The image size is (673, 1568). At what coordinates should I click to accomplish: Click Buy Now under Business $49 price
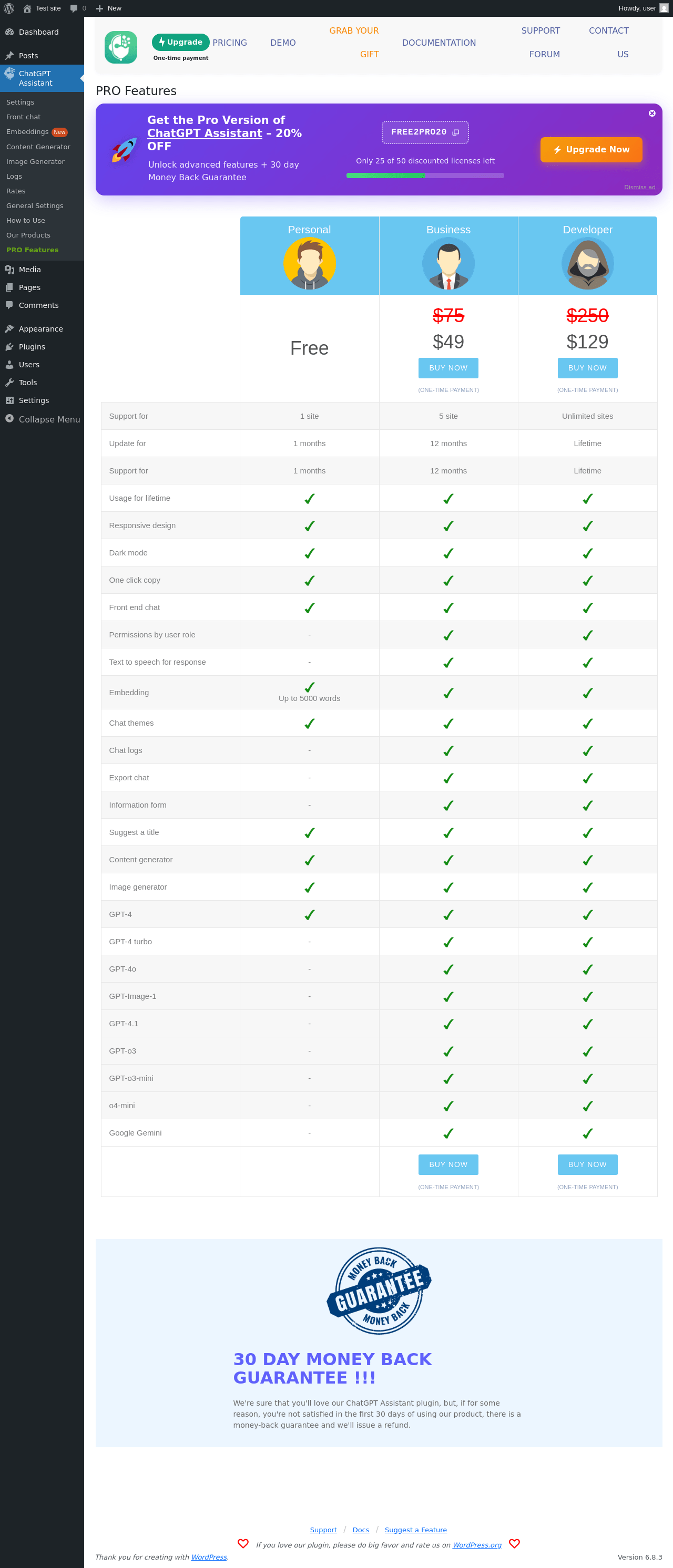(448, 368)
